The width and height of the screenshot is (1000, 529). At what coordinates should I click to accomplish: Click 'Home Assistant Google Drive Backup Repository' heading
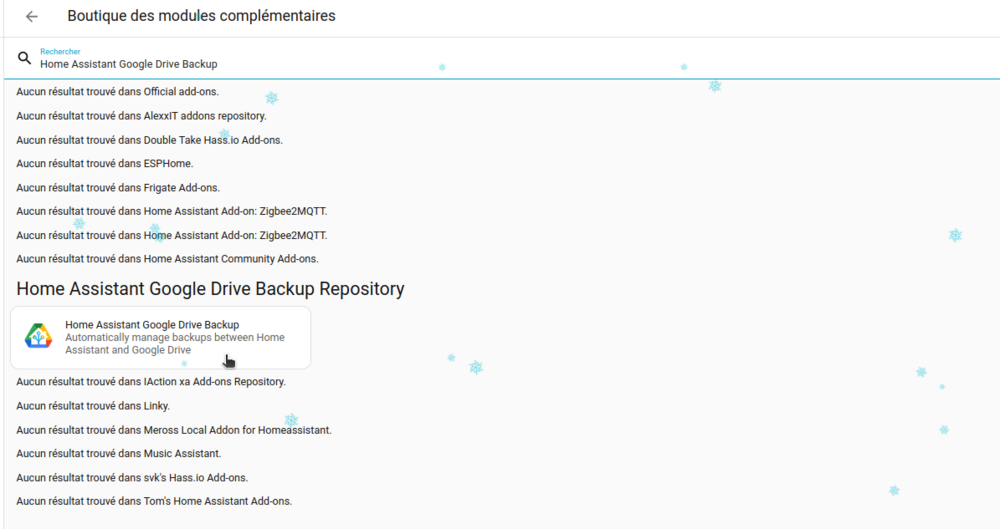click(210, 289)
